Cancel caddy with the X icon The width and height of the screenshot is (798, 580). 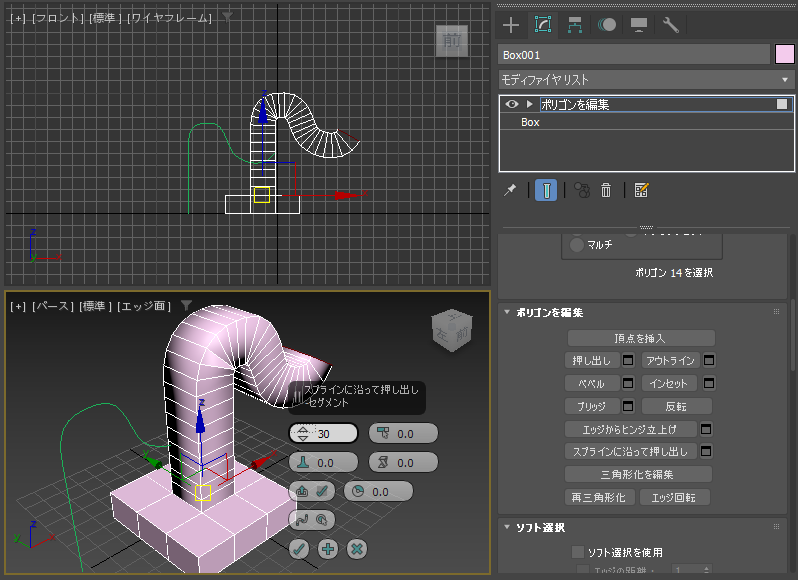[x=357, y=549]
